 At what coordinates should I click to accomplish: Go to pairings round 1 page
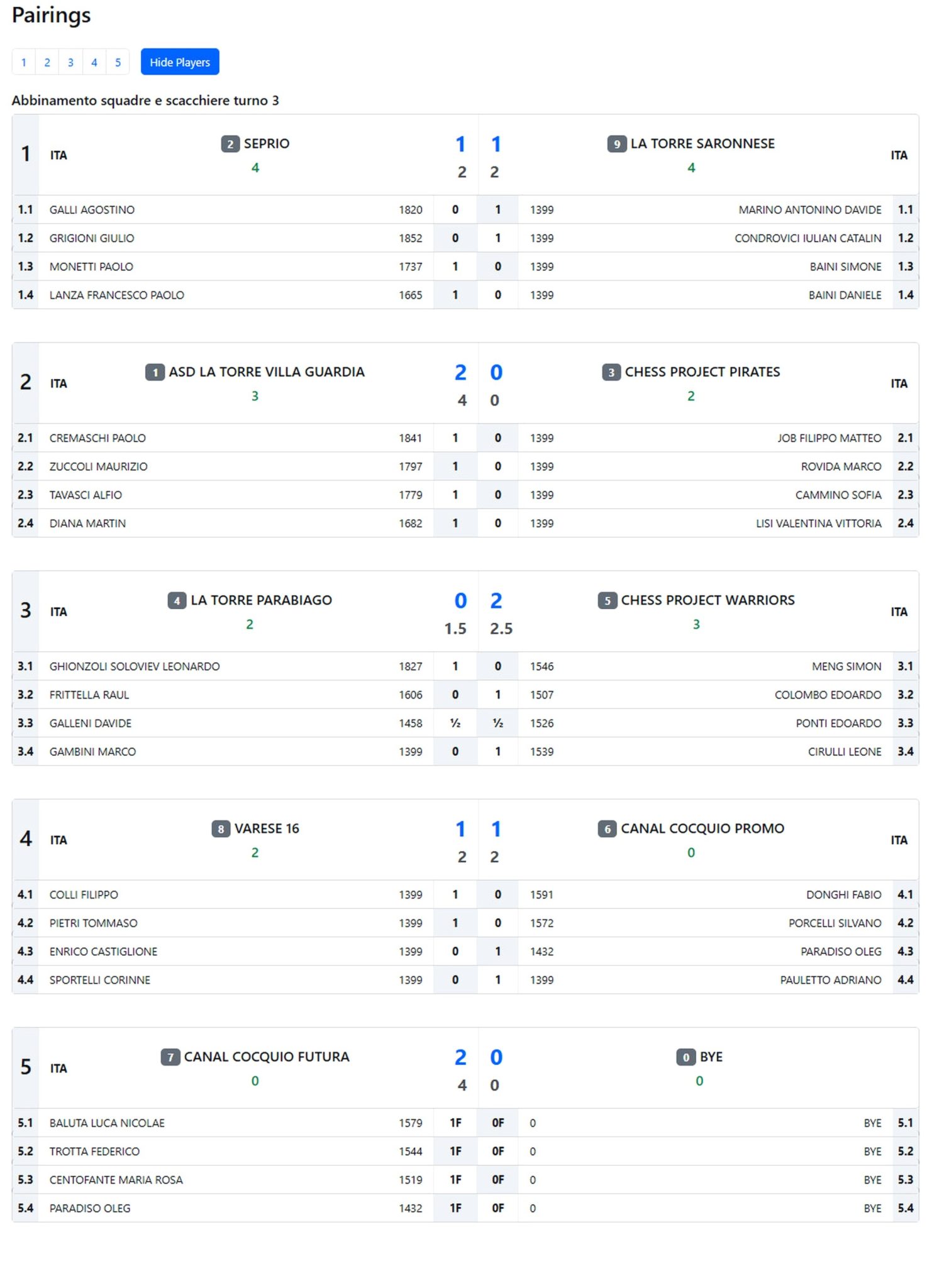[23, 62]
